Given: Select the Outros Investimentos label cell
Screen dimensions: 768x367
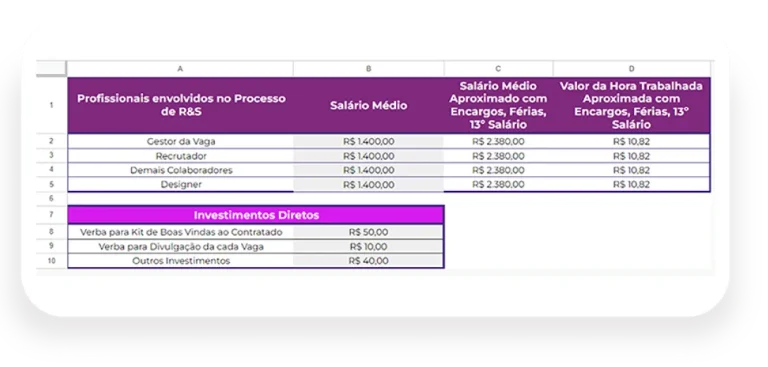Looking at the screenshot, I should pos(181,261).
